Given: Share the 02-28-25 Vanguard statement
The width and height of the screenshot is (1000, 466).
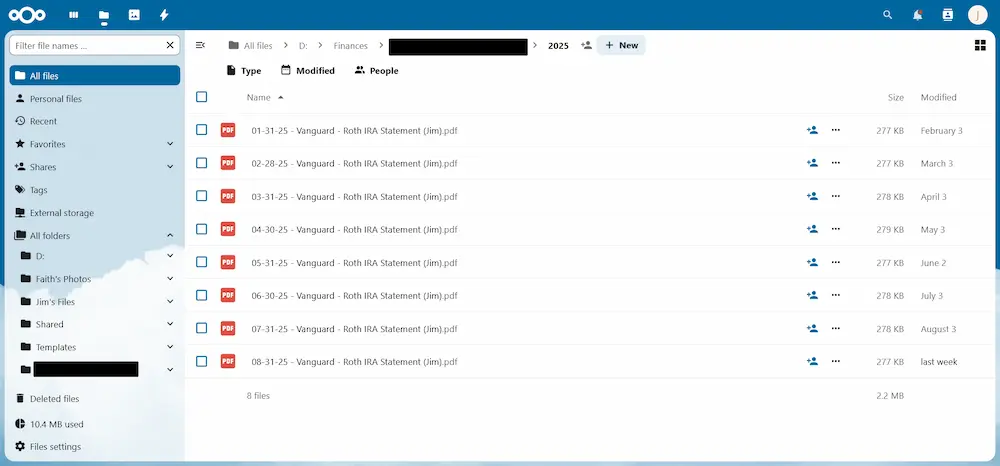Looking at the screenshot, I should coord(812,163).
